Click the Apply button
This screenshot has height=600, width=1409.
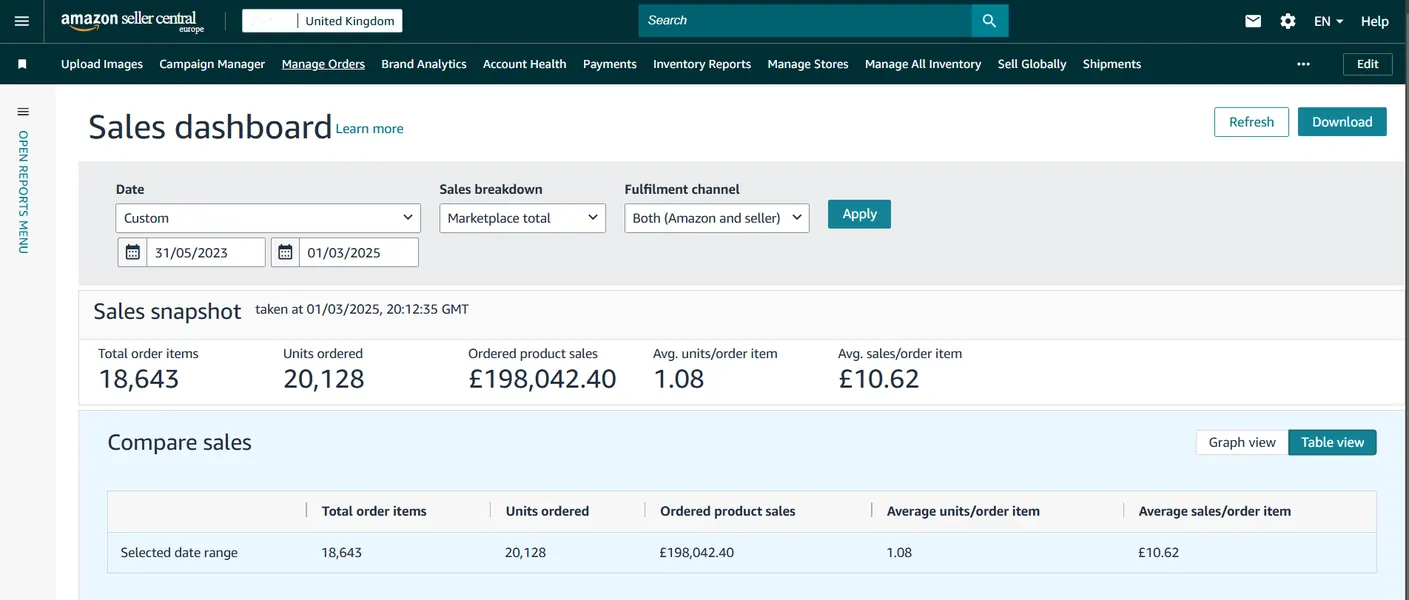(x=859, y=214)
